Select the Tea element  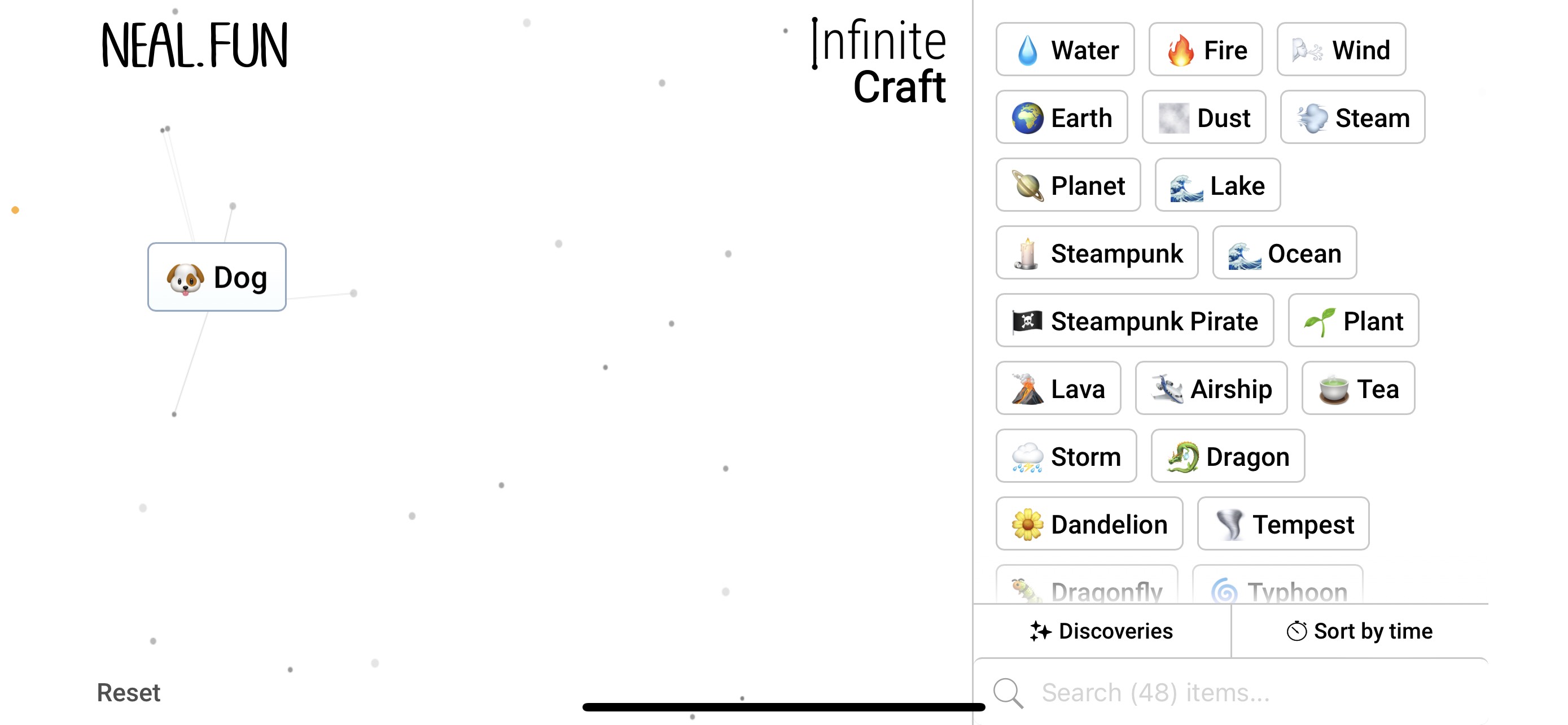coord(1359,388)
